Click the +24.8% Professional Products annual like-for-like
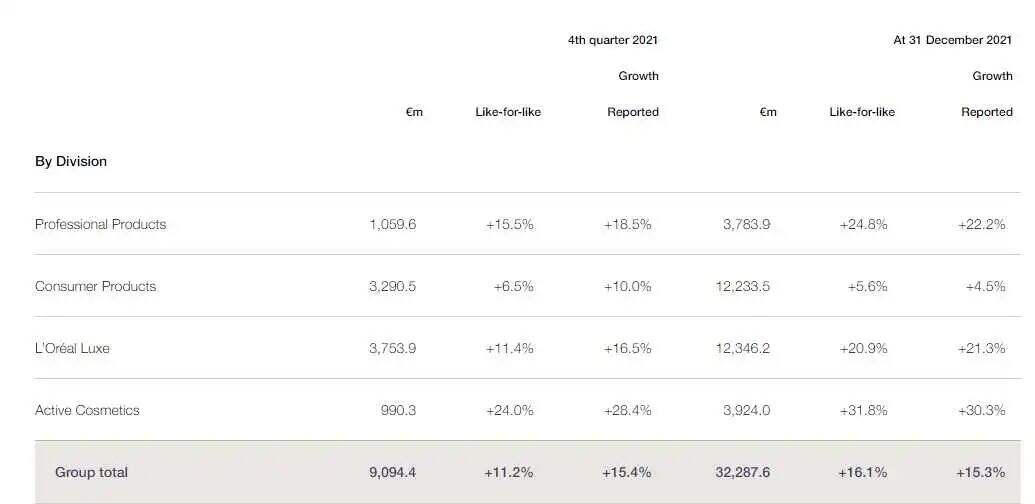This screenshot has height=504, width=1035. click(x=863, y=224)
